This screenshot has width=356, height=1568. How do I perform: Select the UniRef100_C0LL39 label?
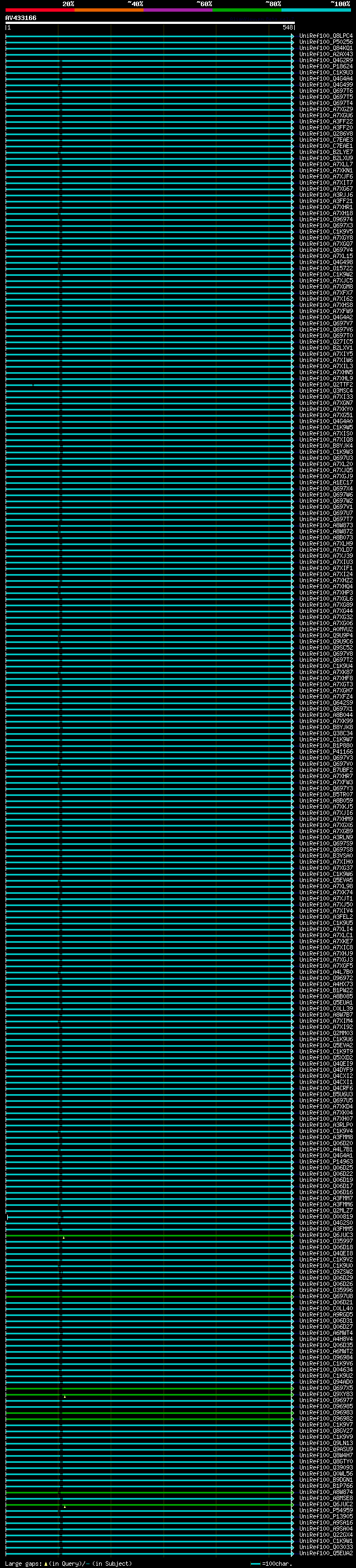click(325, 1008)
